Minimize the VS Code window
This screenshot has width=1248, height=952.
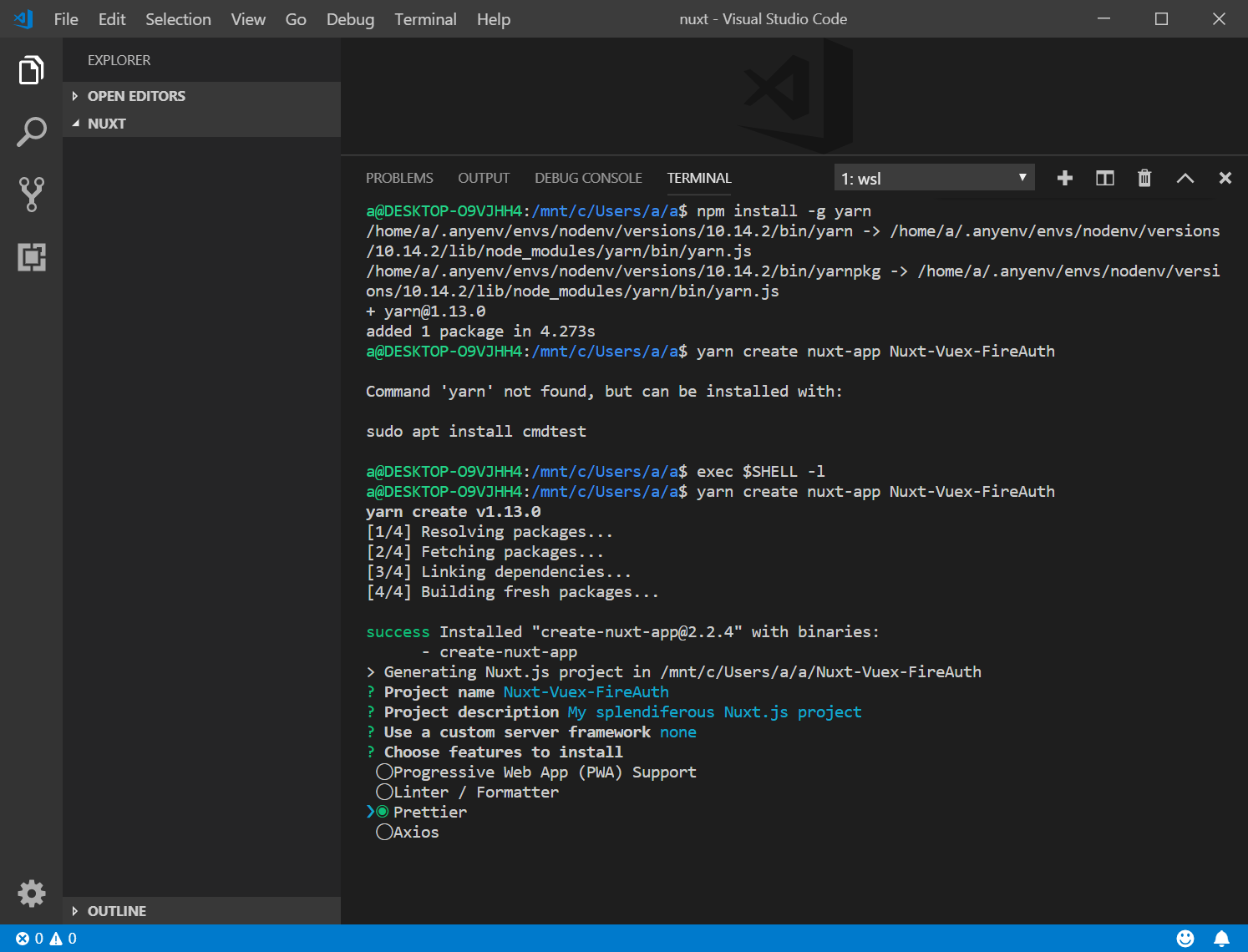tap(1103, 18)
